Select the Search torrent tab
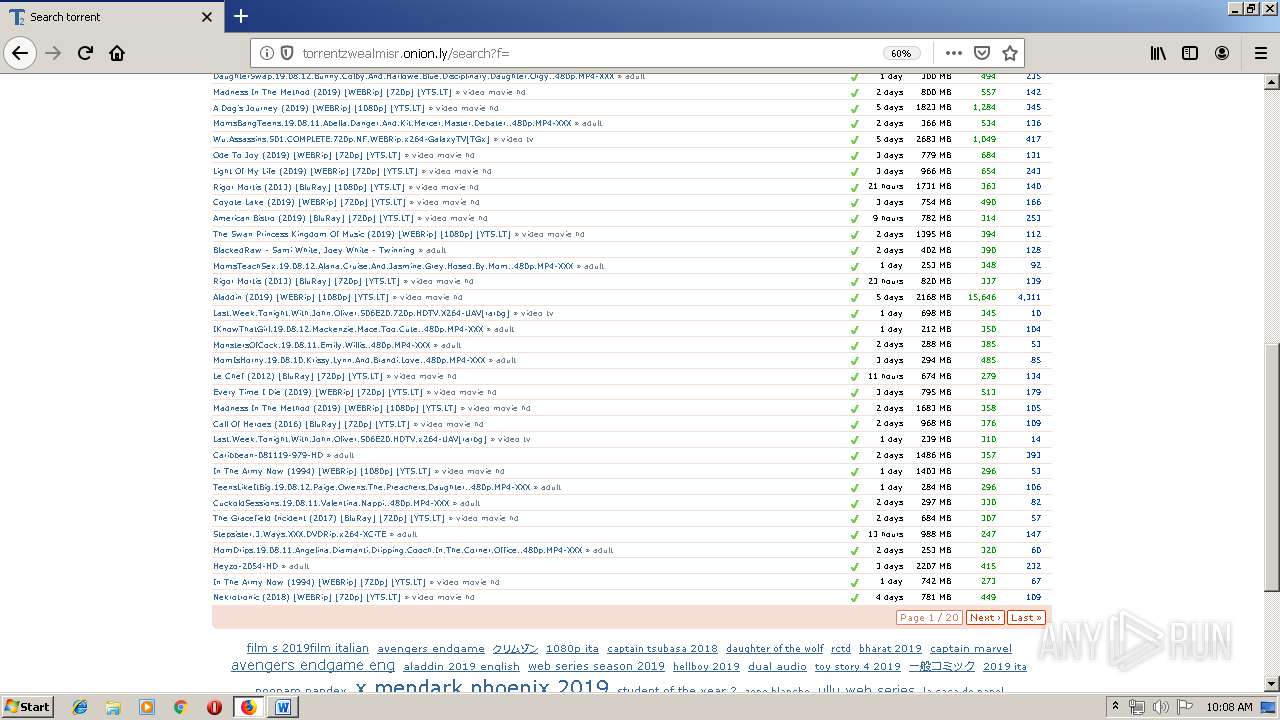The height and width of the screenshot is (720, 1280). [110, 17]
